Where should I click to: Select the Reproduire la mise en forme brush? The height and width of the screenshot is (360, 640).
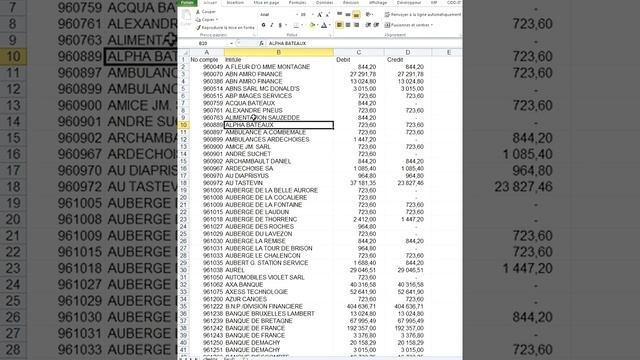[198, 28]
